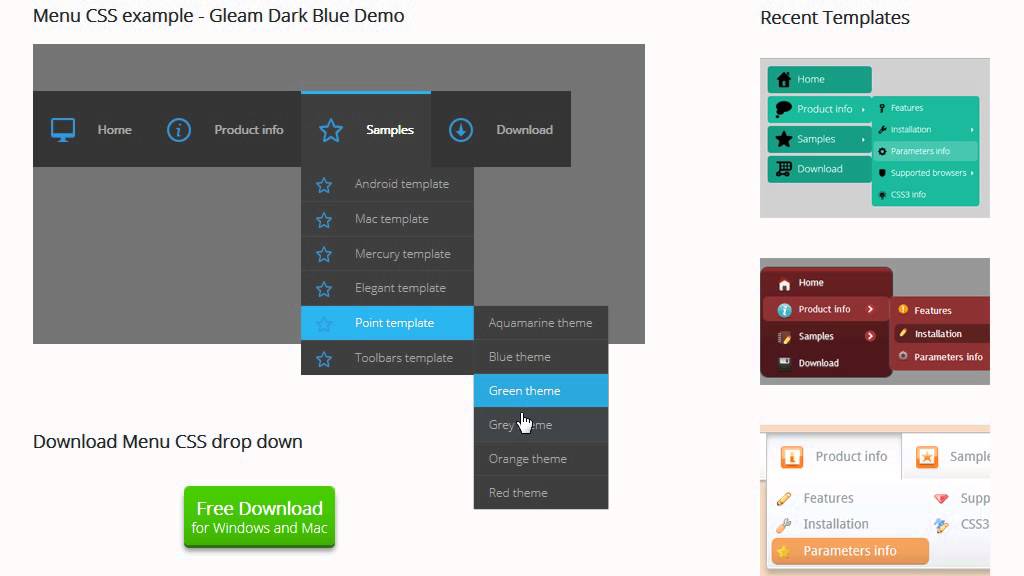The image size is (1024, 576).
Task: Click black star icon in green template preview
Action: click(x=784, y=138)
